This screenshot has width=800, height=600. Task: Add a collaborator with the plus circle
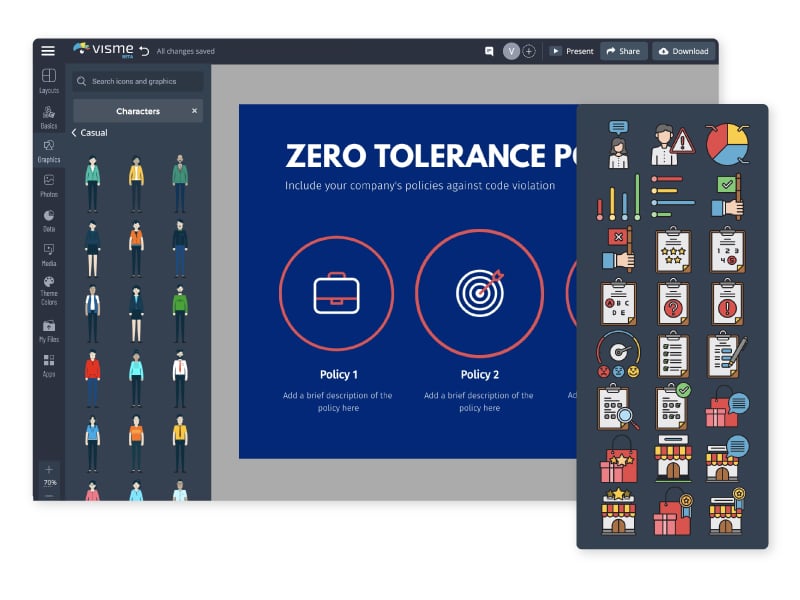[x=529, y=51]
